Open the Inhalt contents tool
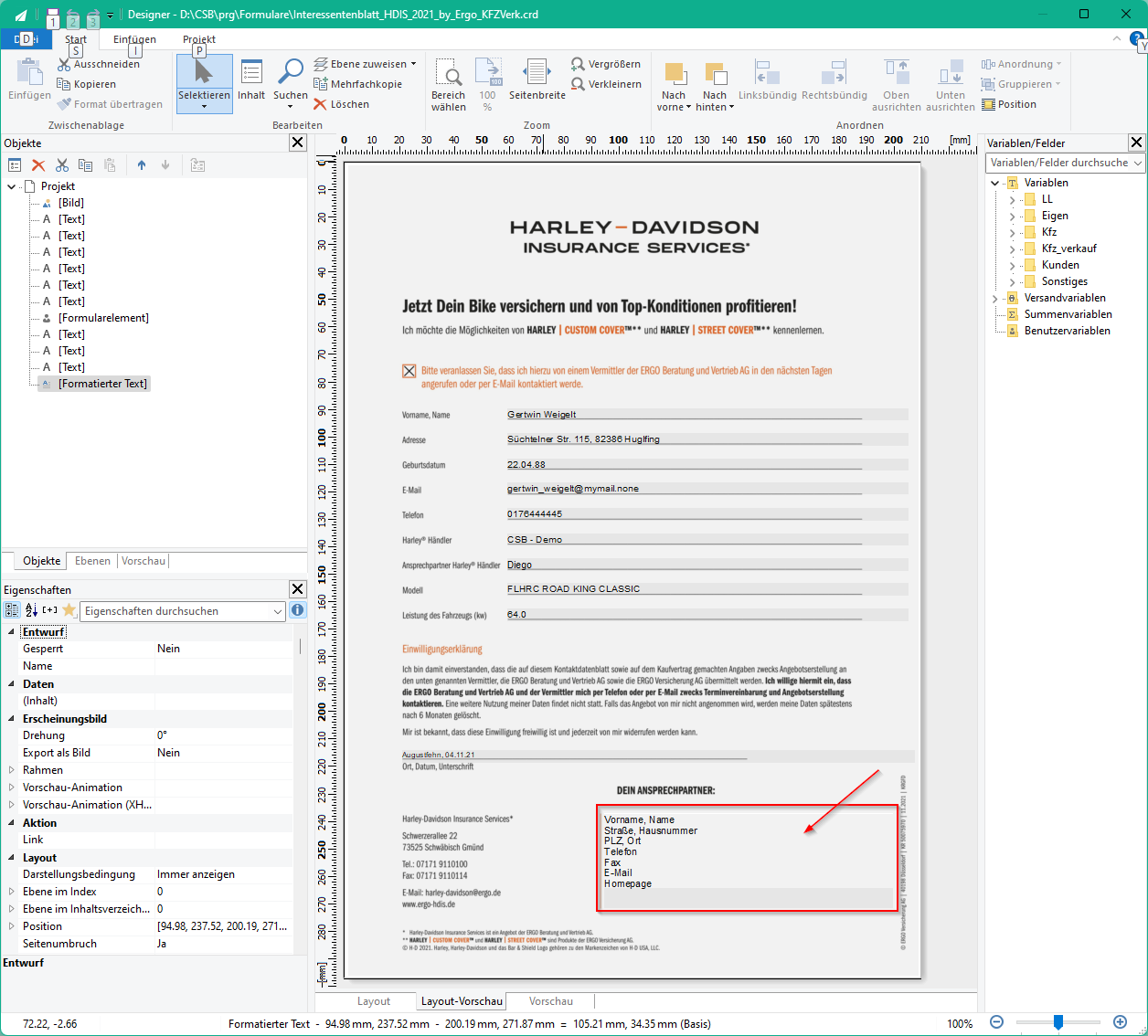 coord(251,81)
